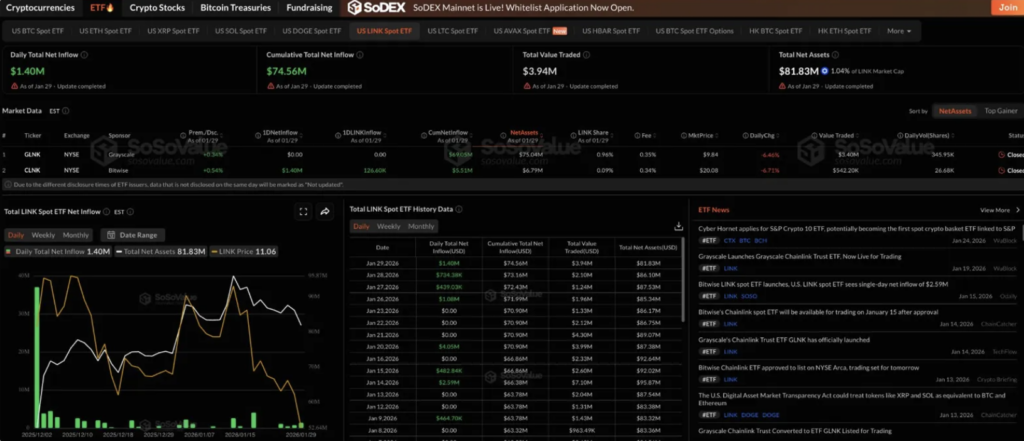Image resolution: width=1024 pixels, height=441 pixels.
Task: Sort table by 1DNetInflow column header
Action: click(x=279, y=133)
